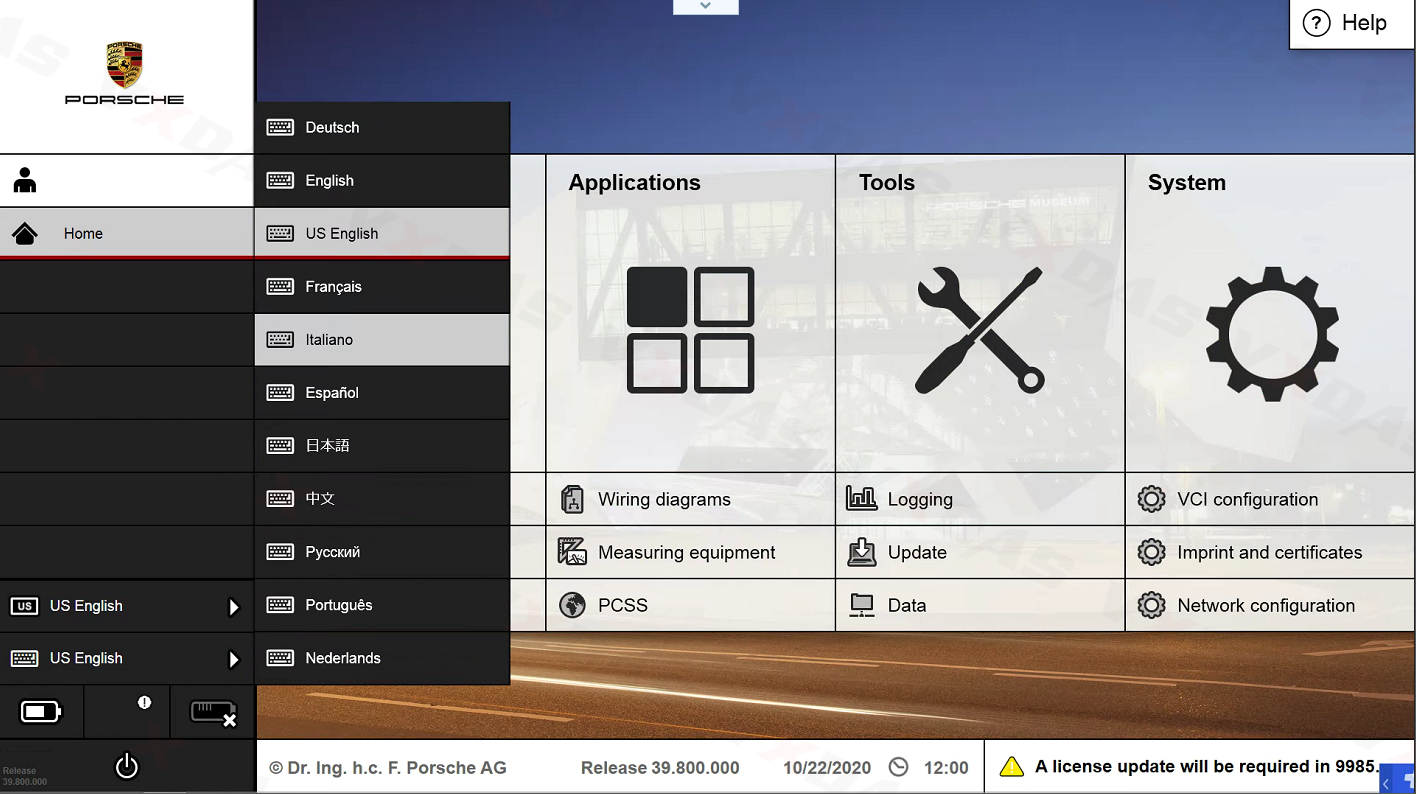Click the crossed-out battery icon
The height and width of the screenshot is (794, 1416).
coord(212,711)
